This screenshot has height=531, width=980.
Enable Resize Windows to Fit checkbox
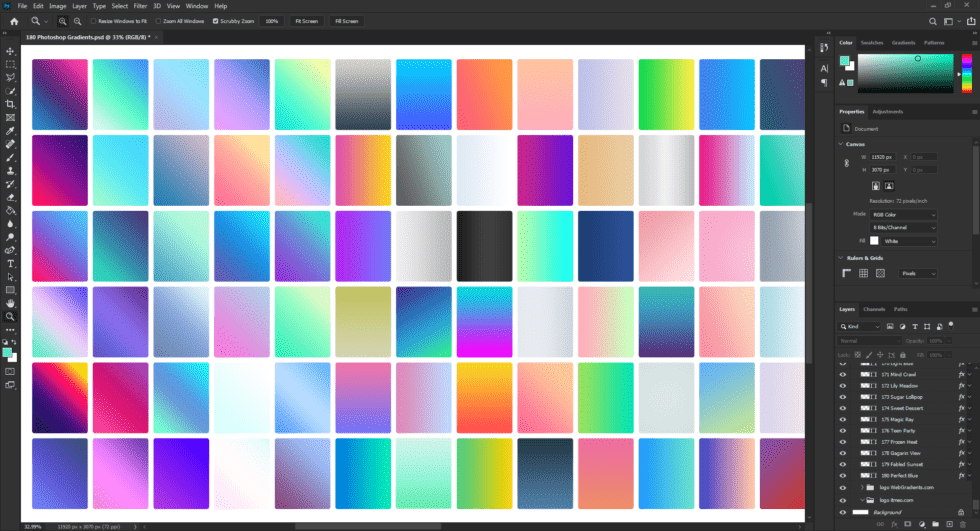pos(94,20)
